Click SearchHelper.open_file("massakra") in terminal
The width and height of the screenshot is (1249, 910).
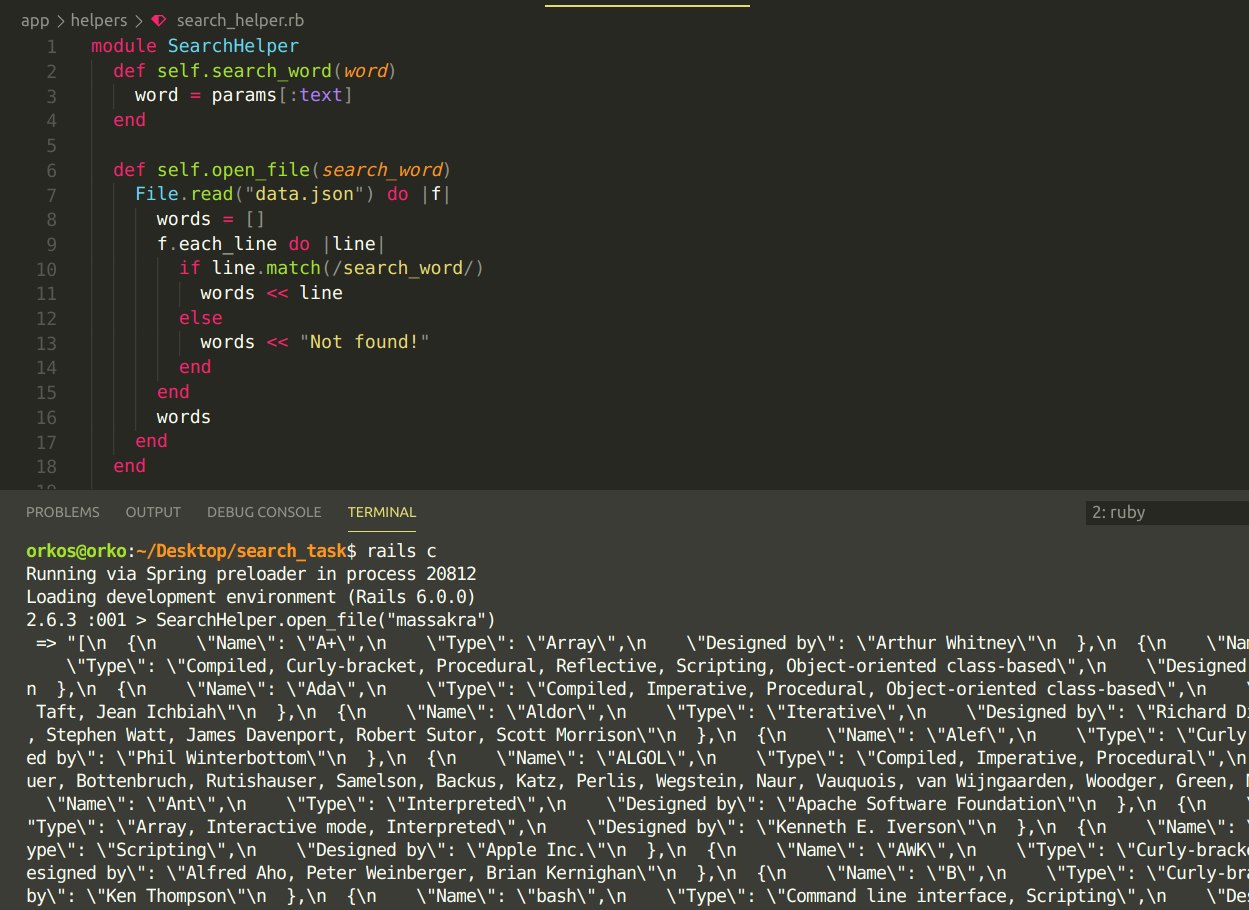(326, 620)
